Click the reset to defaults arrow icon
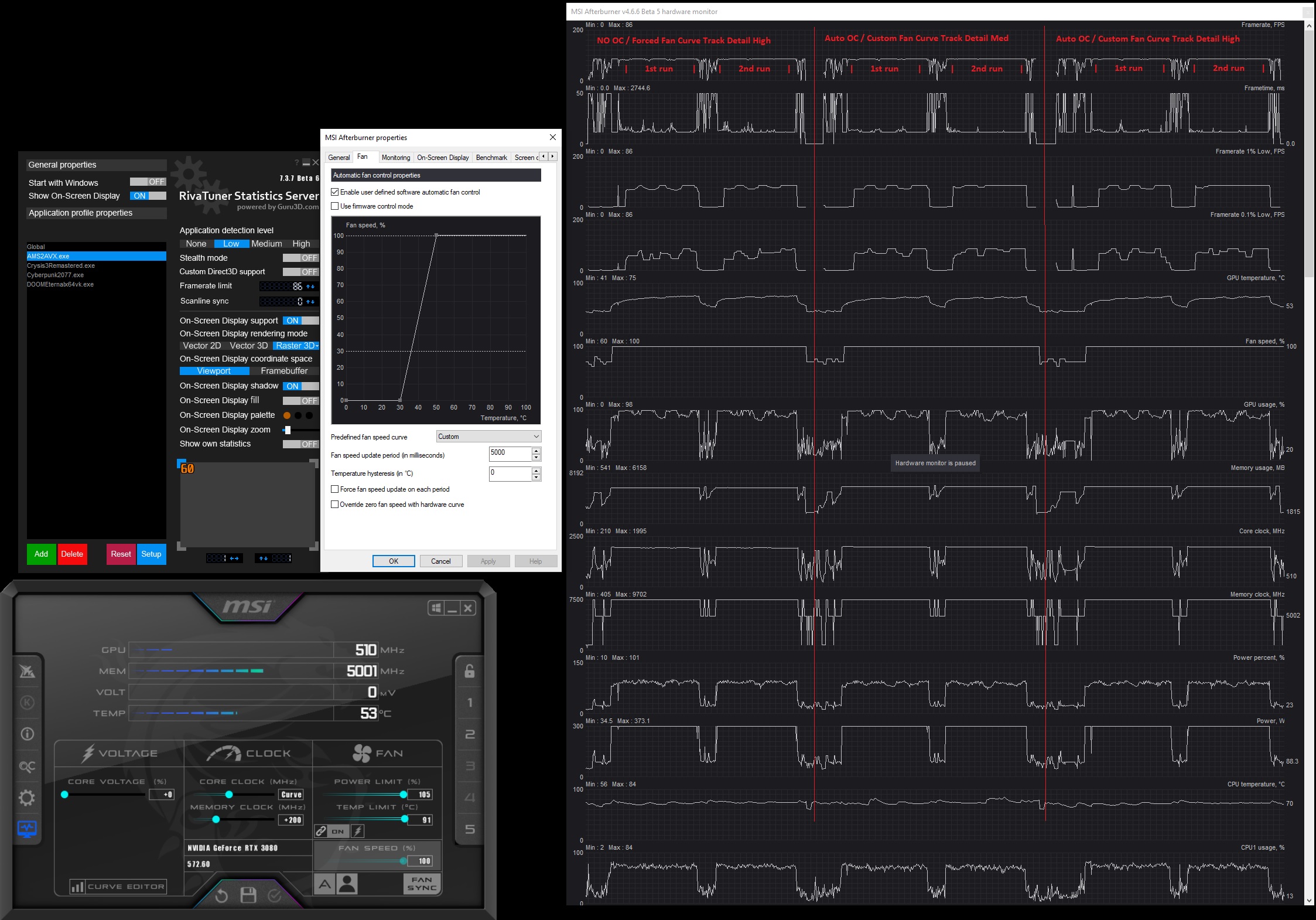 (x=221, y=895)
